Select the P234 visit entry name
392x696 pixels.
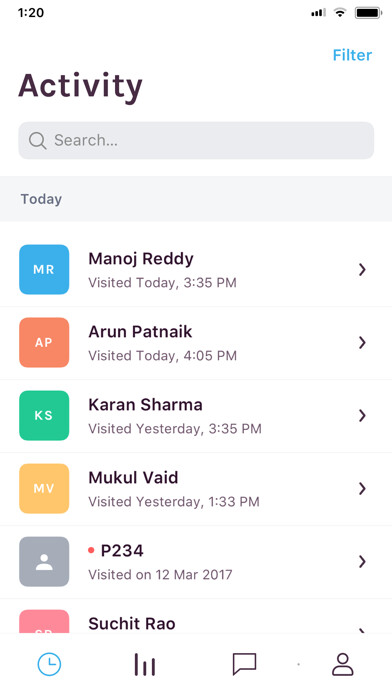(x=122, y=551)
